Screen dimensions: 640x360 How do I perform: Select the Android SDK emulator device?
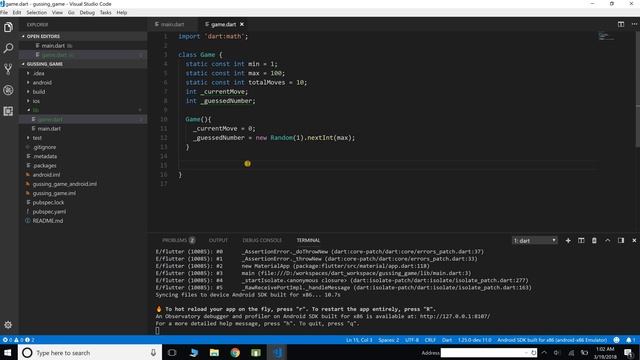[x=552, y=340]
